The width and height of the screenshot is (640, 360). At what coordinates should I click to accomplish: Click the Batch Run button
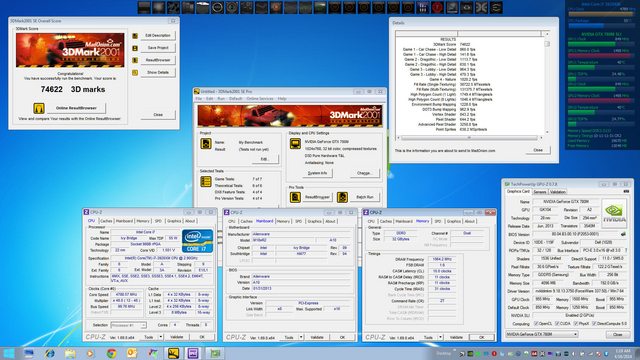click(x=364, y=197)
